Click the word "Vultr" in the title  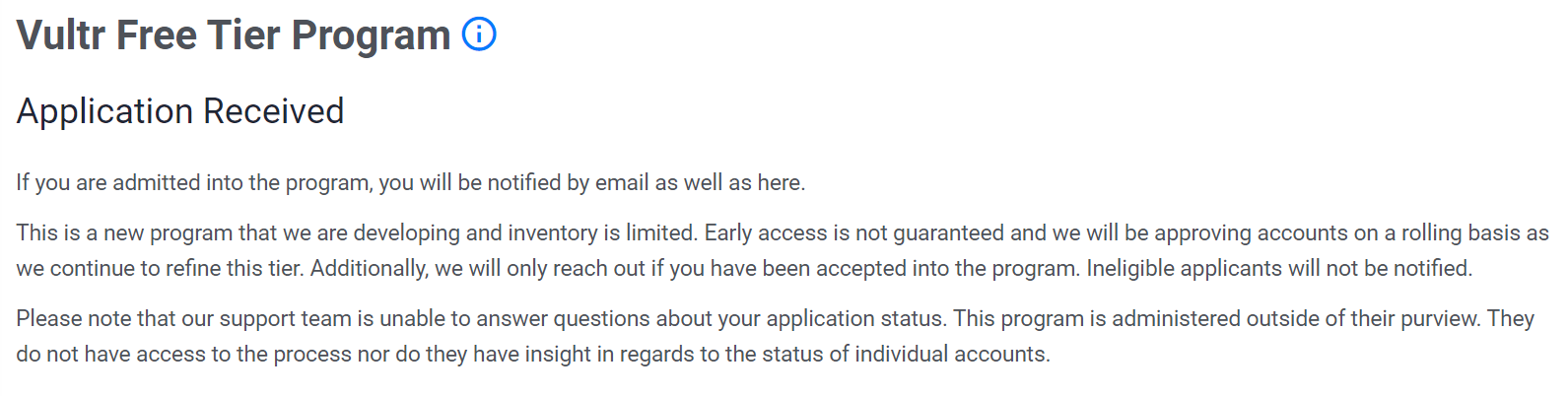coord(61,35)
